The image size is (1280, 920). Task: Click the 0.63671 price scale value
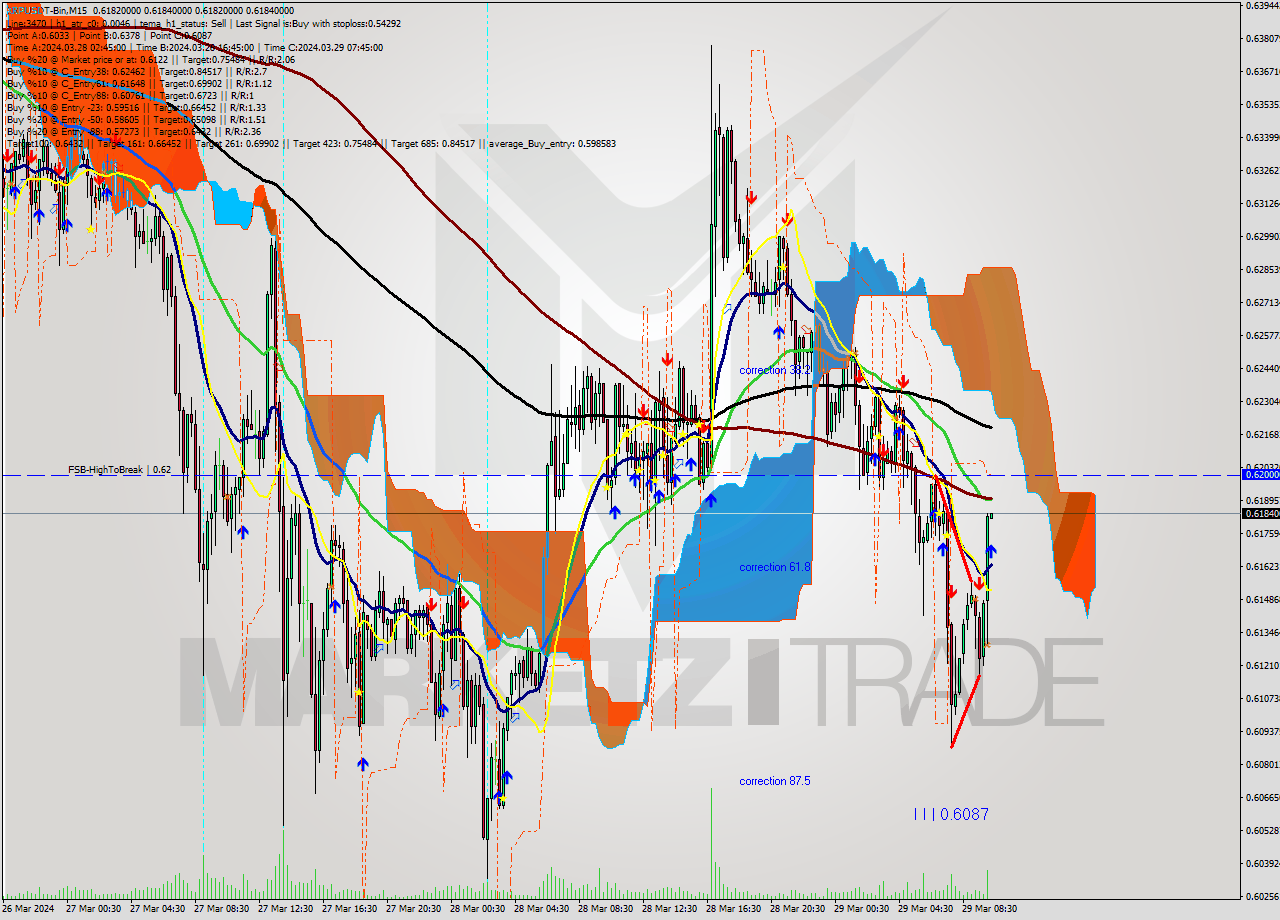pos(1262,71)
